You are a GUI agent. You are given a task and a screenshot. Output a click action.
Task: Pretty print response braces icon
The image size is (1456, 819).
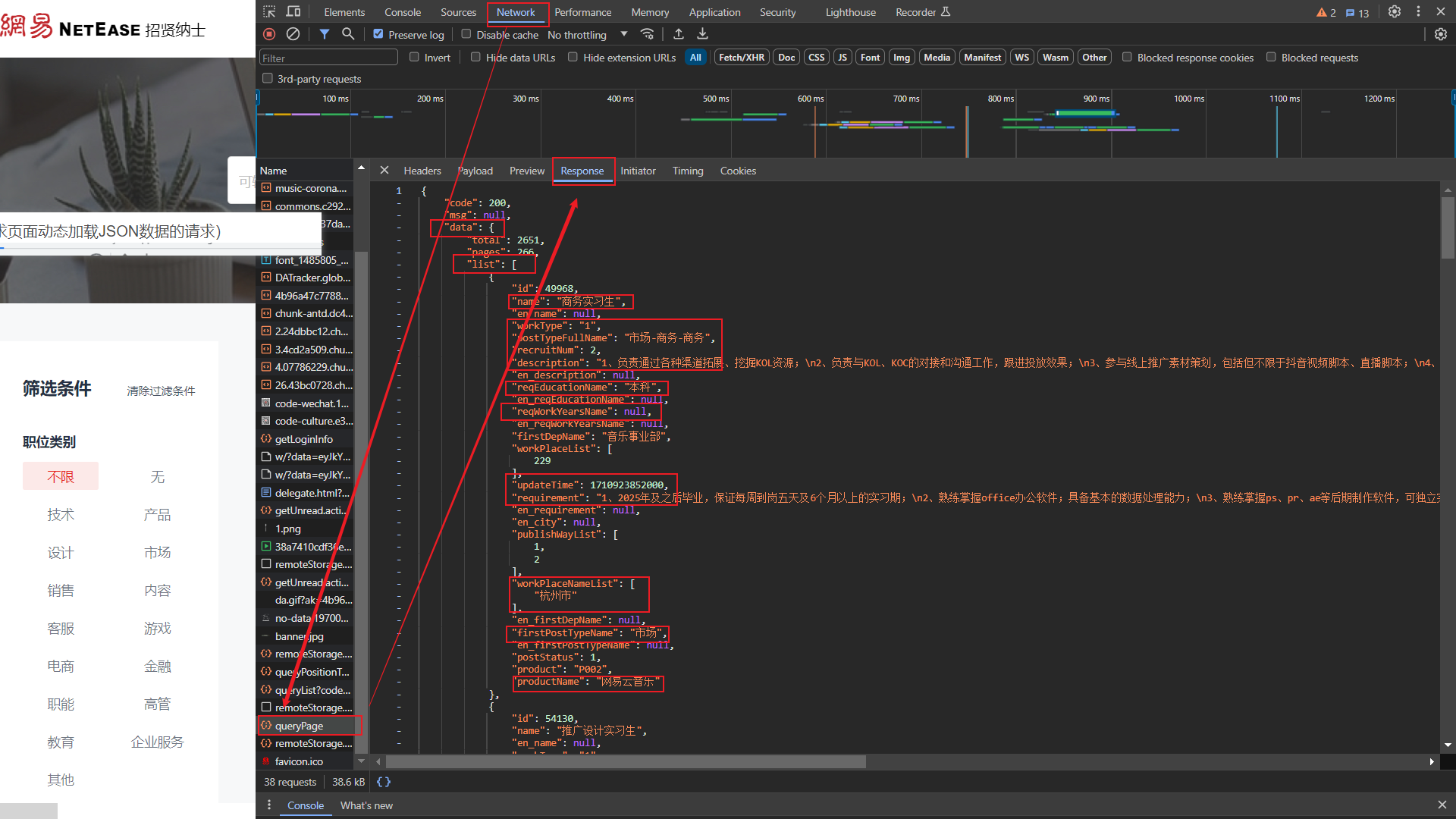[x=384, y=782]
